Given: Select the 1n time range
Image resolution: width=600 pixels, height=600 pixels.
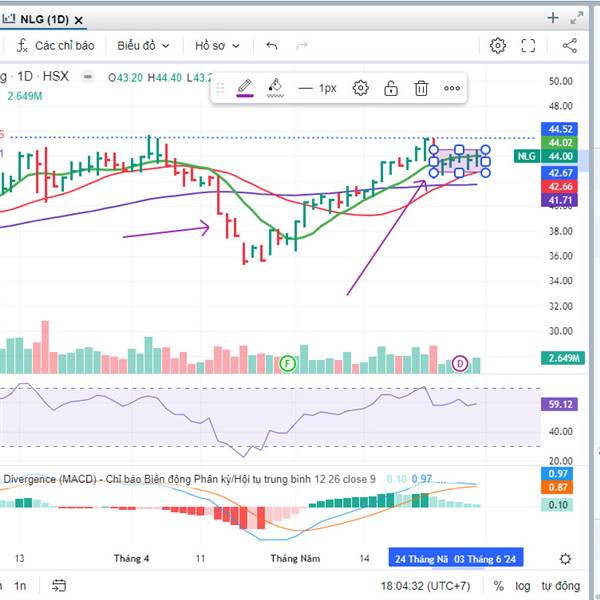Looking at the screenshot, I should [20, 586].
